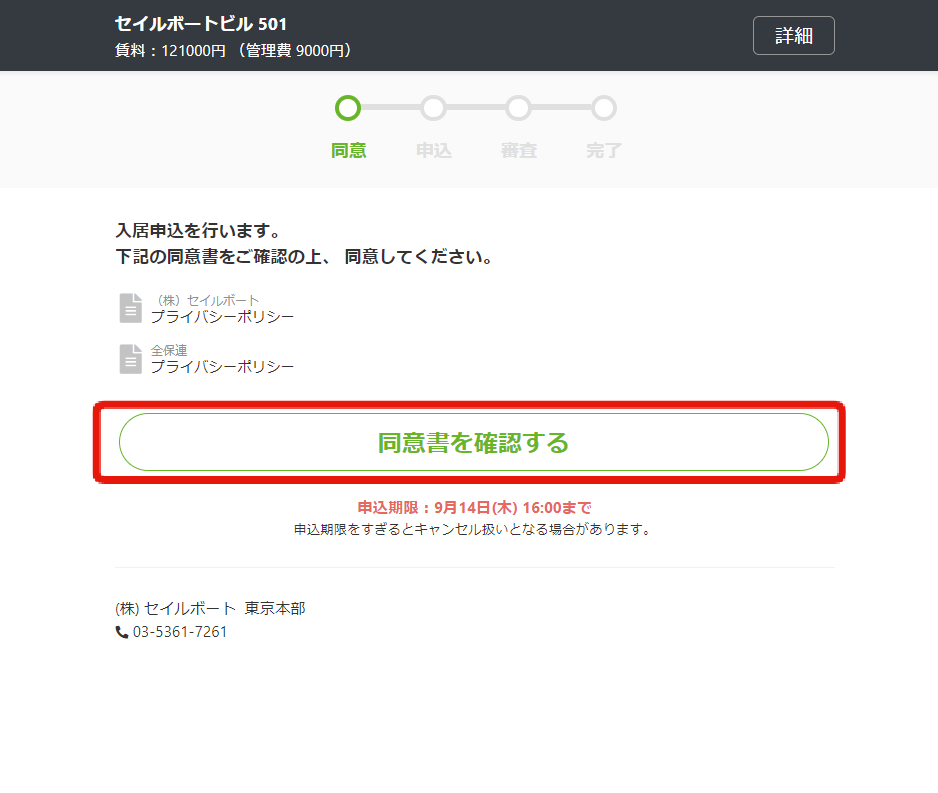The width and height of the screenshot is (938, 793).
Task: Click the 申込 step label
Action: click(x=434, y=150)
